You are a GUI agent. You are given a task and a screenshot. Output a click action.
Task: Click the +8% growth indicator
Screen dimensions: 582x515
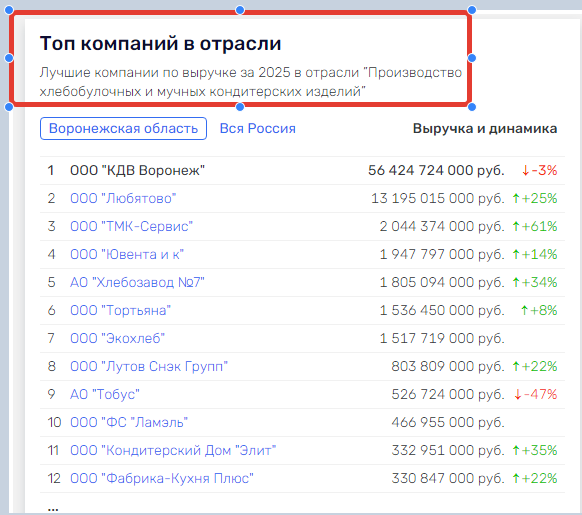click(539, 310)
